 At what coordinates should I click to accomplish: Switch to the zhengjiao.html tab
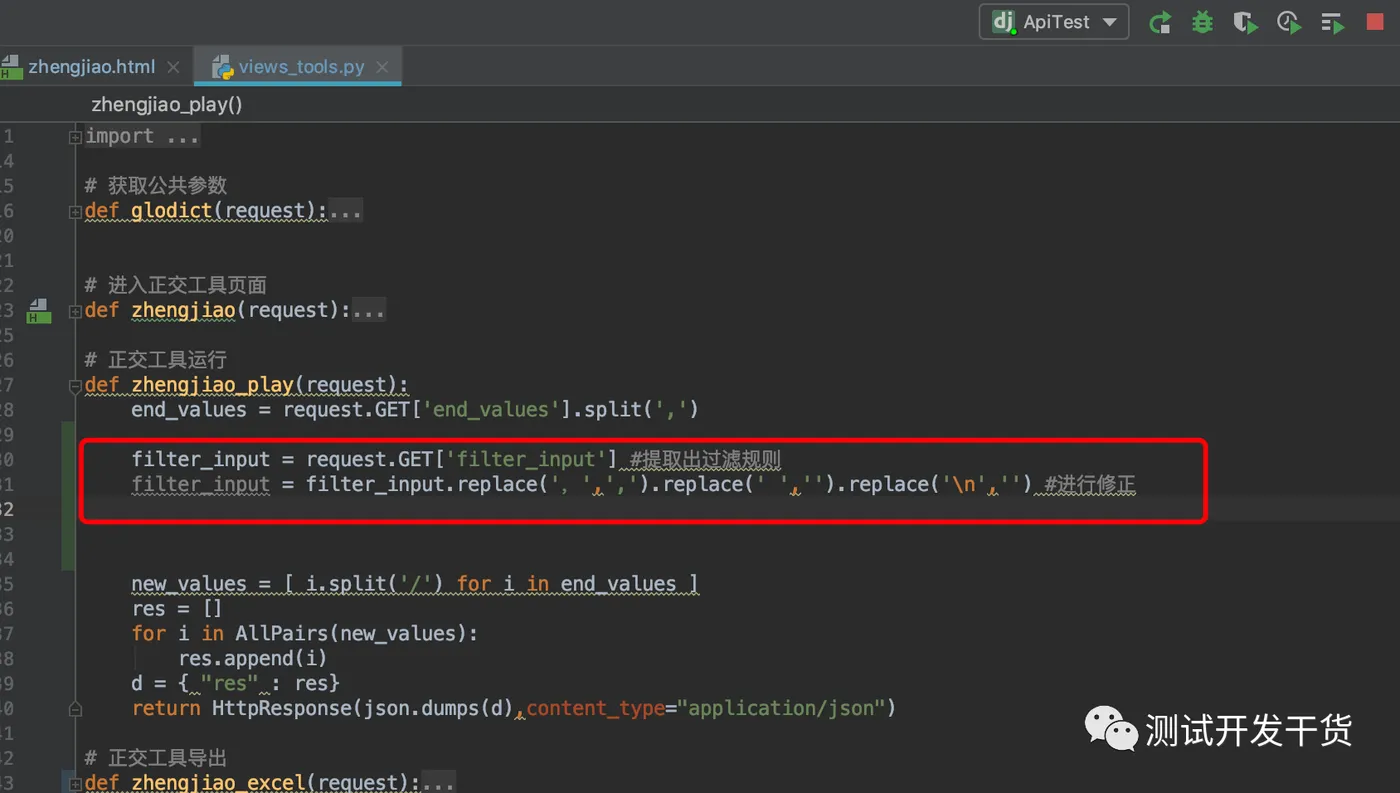coord(91,67)
